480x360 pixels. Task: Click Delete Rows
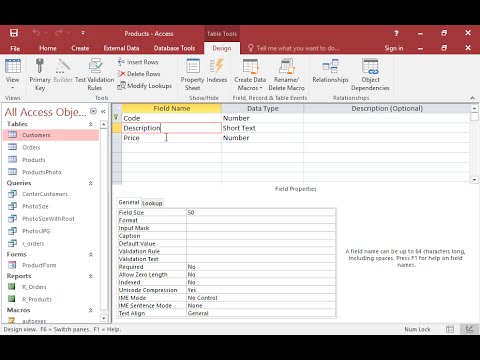pos(139,74)
